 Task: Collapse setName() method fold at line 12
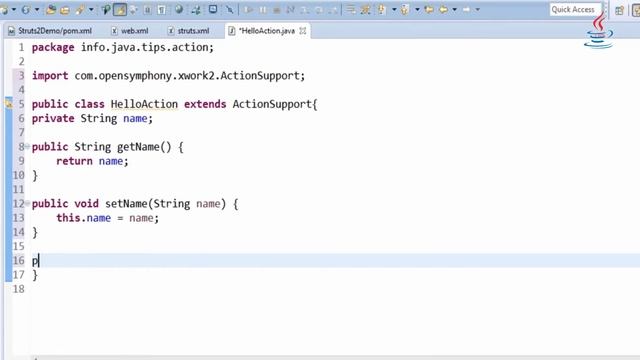(x=27, y=203)
